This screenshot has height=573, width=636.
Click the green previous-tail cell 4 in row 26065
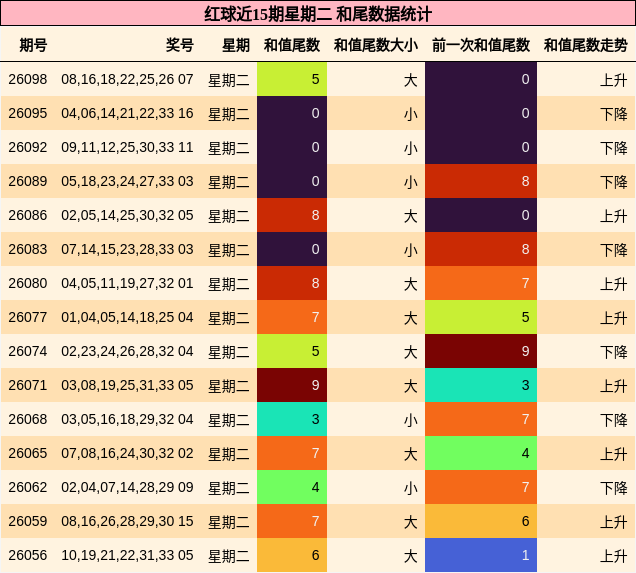pos(481,453)
